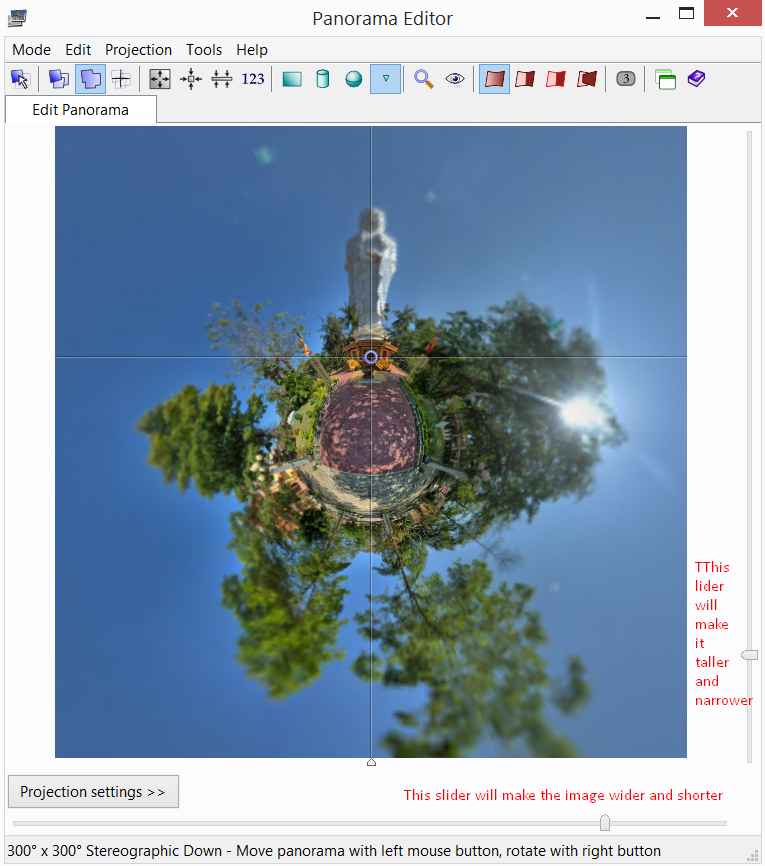Expand the Projection settings panel
The height and width of the screenshot is (866, 765).
click(93, 792)
